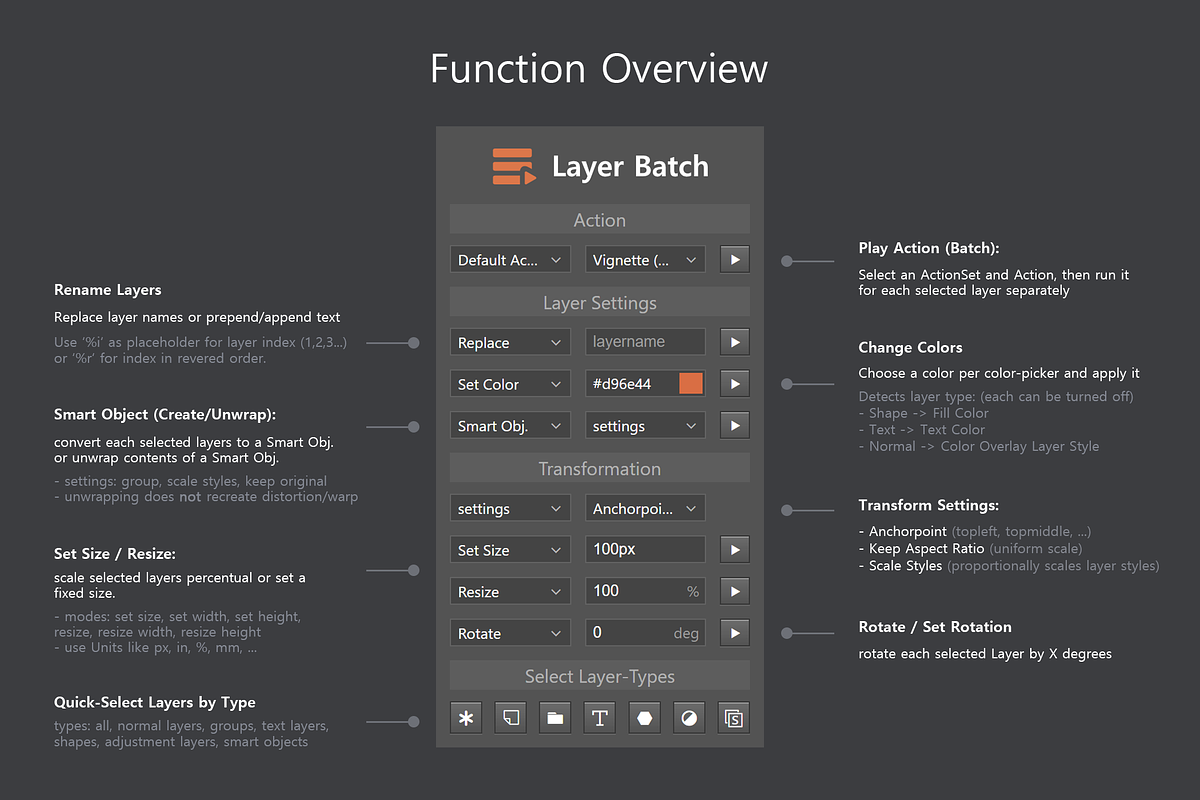Click the #d96e44 color swatch
The height and width of the screenshot is (800, 1200).
pyautogui.click(x=687, y=383)
